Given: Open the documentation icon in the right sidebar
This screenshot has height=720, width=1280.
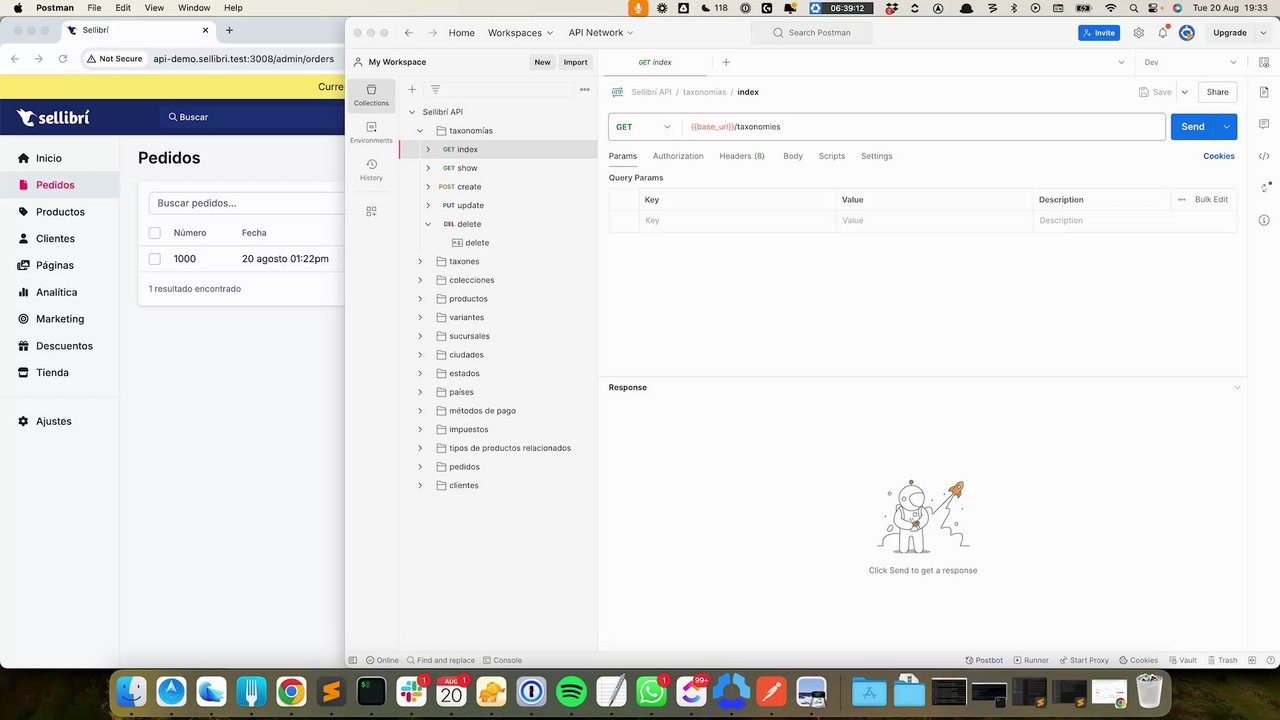Looking at the screenshot, I should (1264, 92).
